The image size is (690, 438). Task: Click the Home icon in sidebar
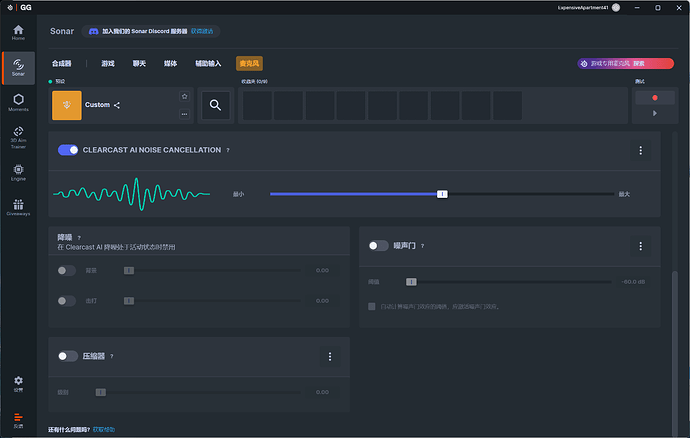pyautogui.click(x=18, y=33)
